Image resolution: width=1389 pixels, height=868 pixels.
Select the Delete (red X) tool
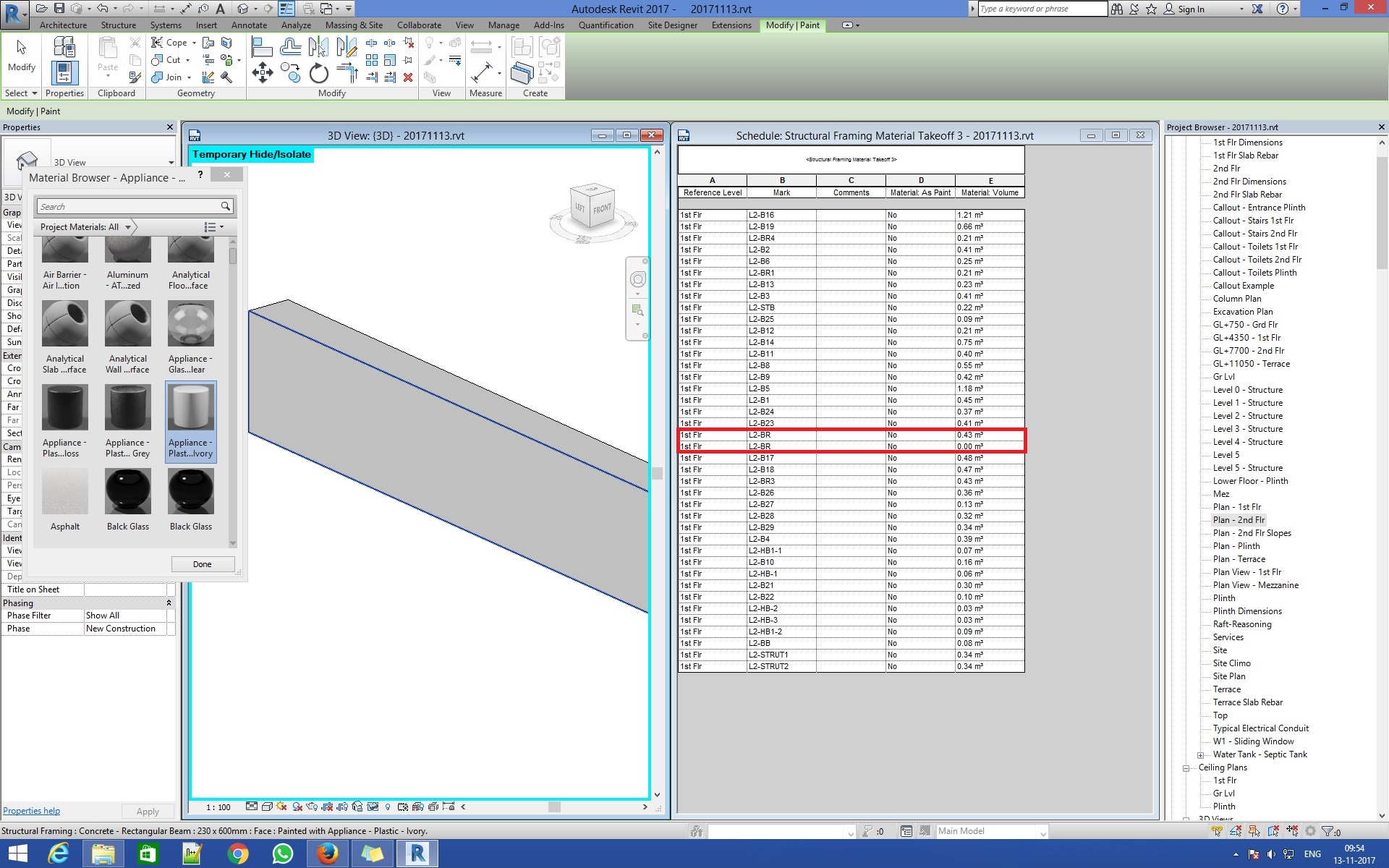[x=409, y=77]
